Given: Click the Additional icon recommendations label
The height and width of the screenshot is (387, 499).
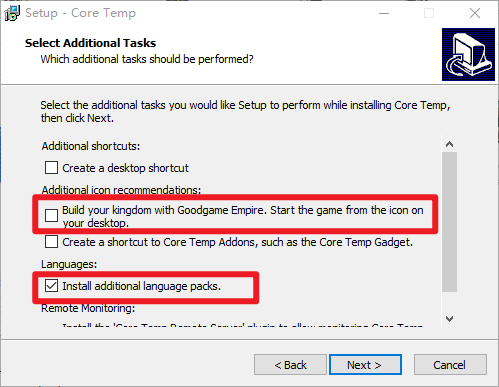Looking at the screenshot, I should tap(121, 190).
